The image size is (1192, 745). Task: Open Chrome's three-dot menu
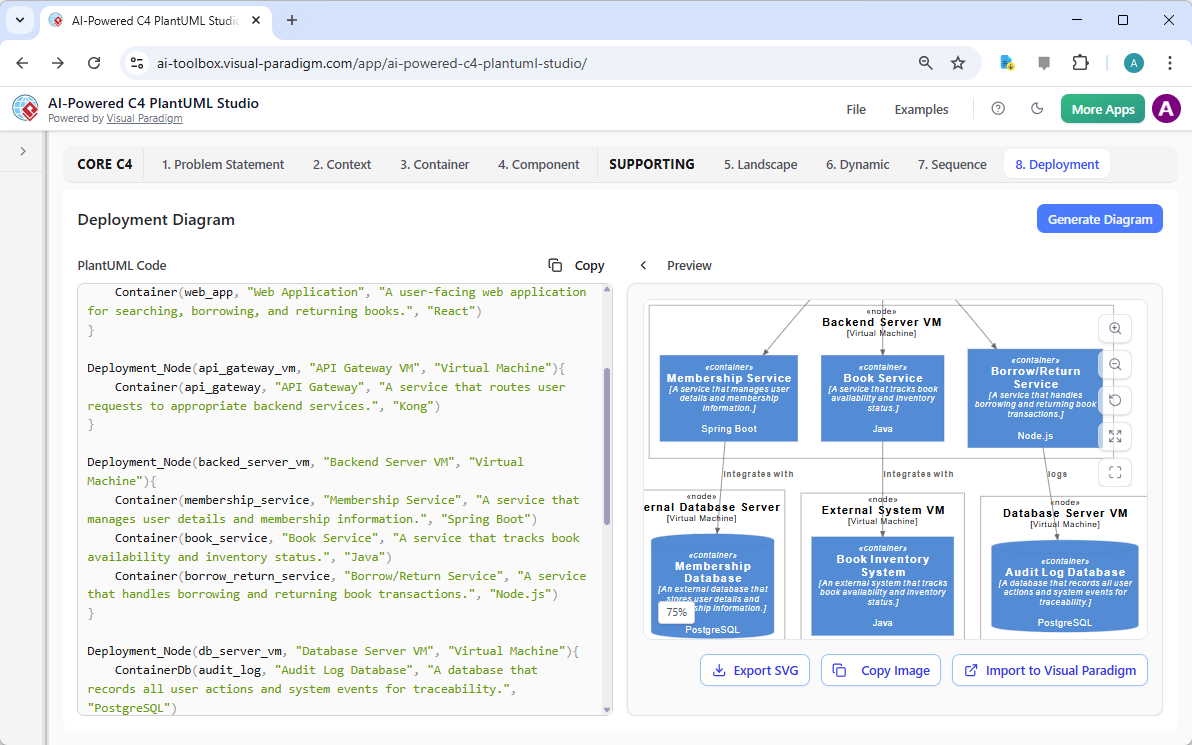click(1170, 62)
